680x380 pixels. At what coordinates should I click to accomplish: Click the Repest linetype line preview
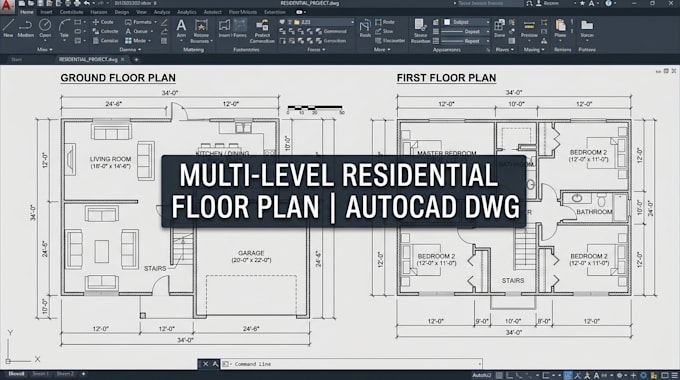(451, 41)
